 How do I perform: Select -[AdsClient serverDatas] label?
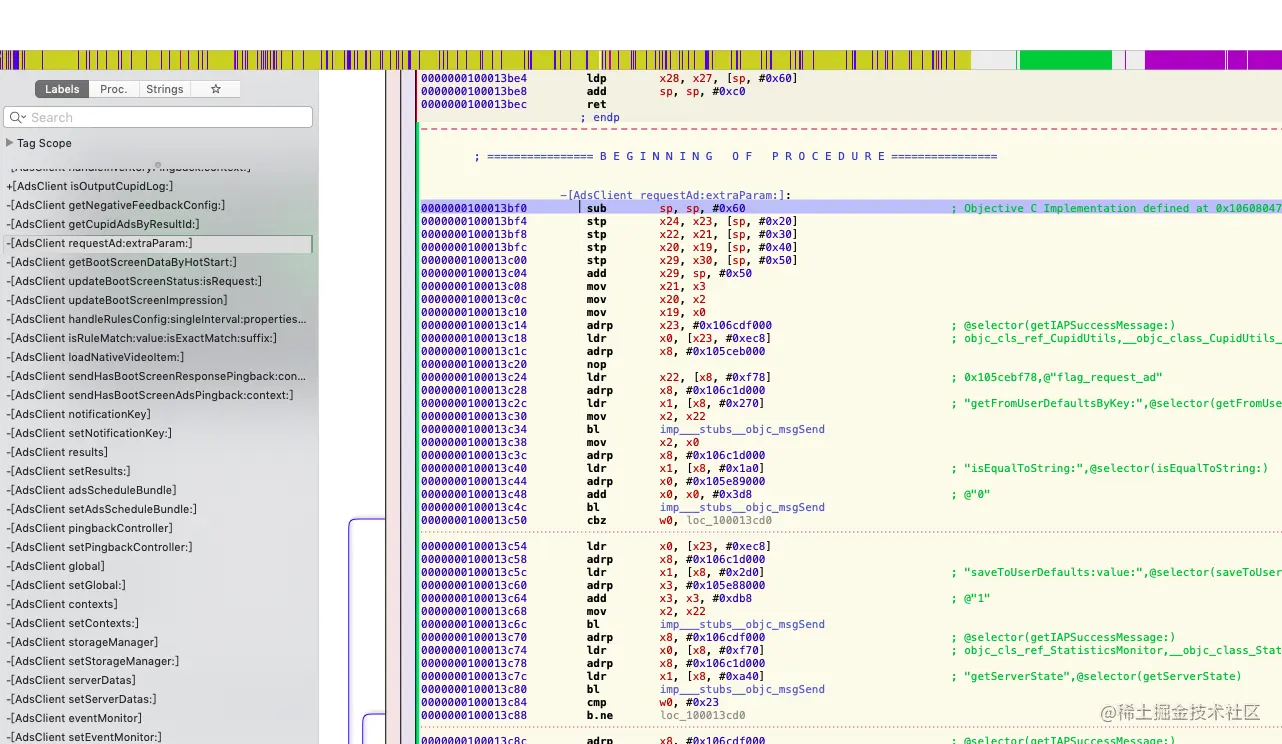click(x=71, y=680)
